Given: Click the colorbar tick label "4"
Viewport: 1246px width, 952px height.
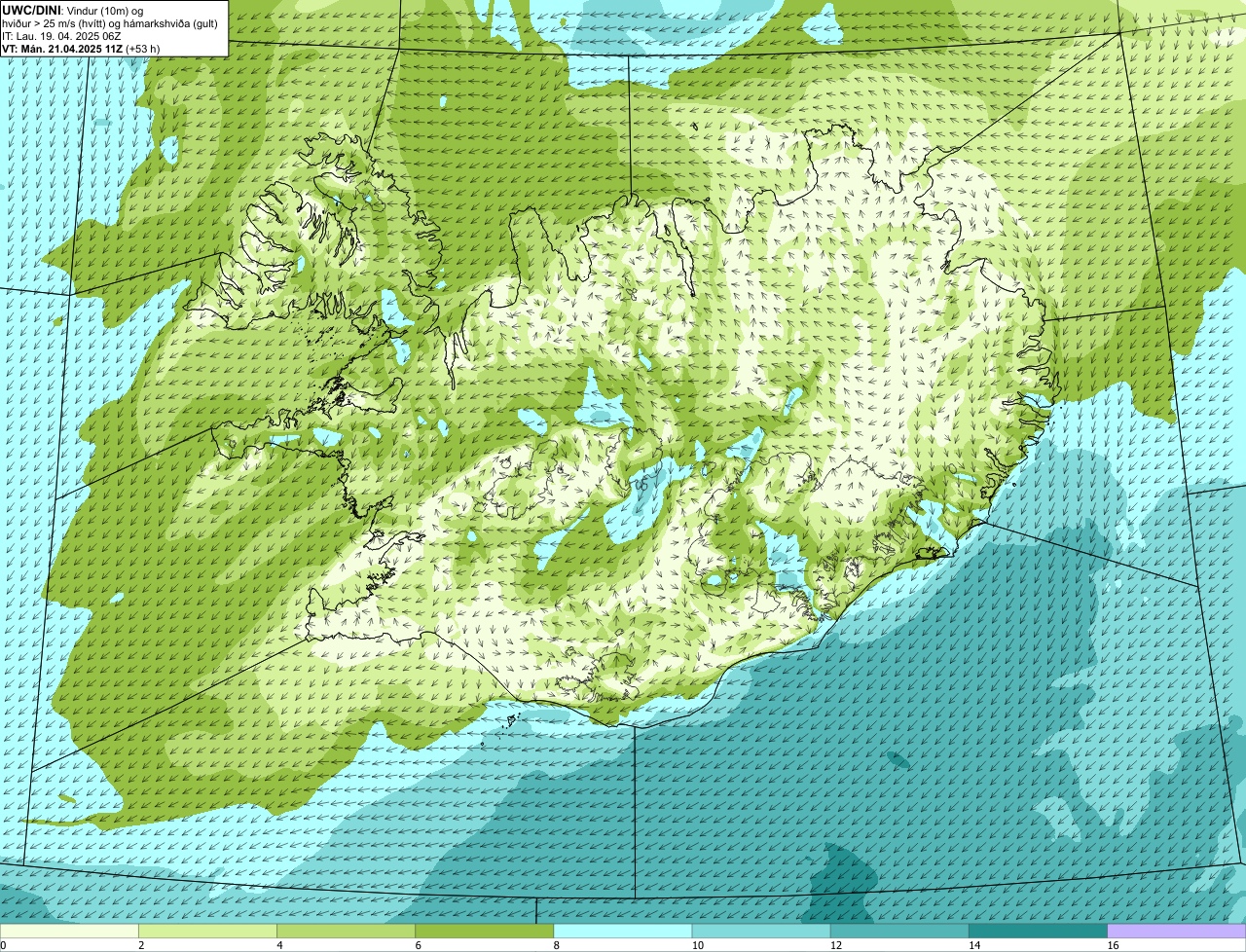Looking at the screenshot, I should (279, 945).
